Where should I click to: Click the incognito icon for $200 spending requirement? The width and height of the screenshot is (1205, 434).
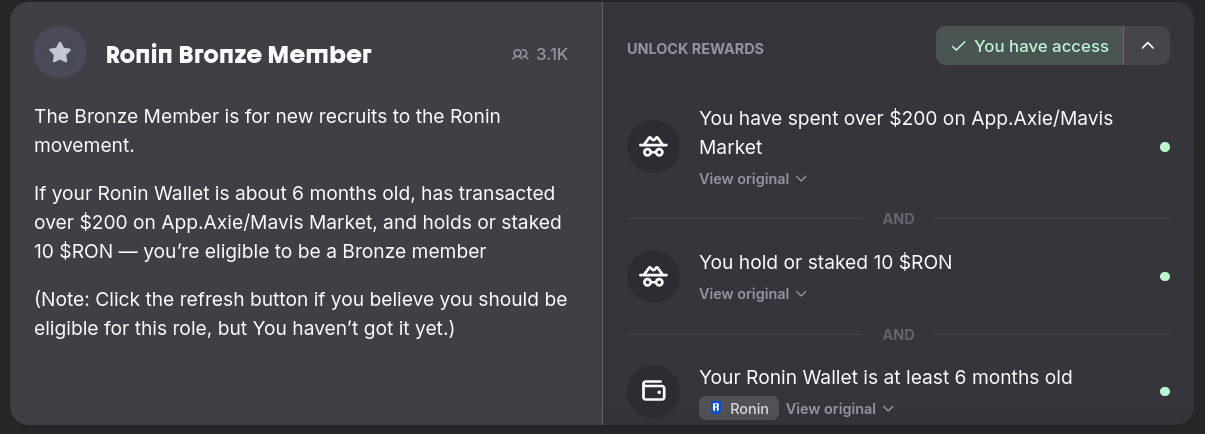point(653,147)
